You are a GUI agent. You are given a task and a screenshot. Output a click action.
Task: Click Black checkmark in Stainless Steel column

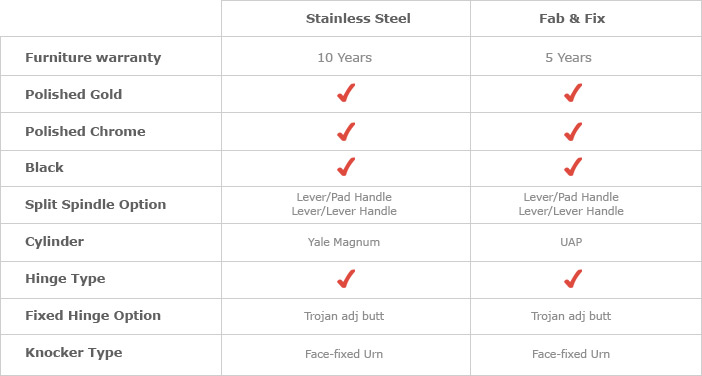346,167
